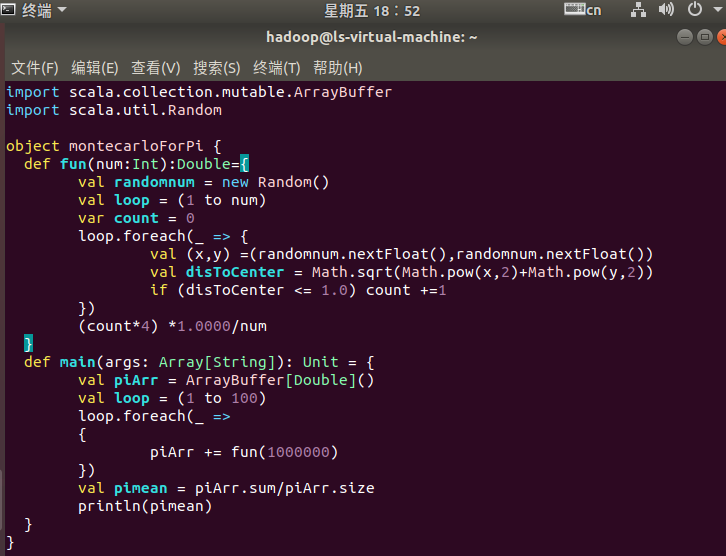The width and height of the screenshot is (726, 556).
Task: Click 'new Random()' expression
Action: [x=275, y=182]
